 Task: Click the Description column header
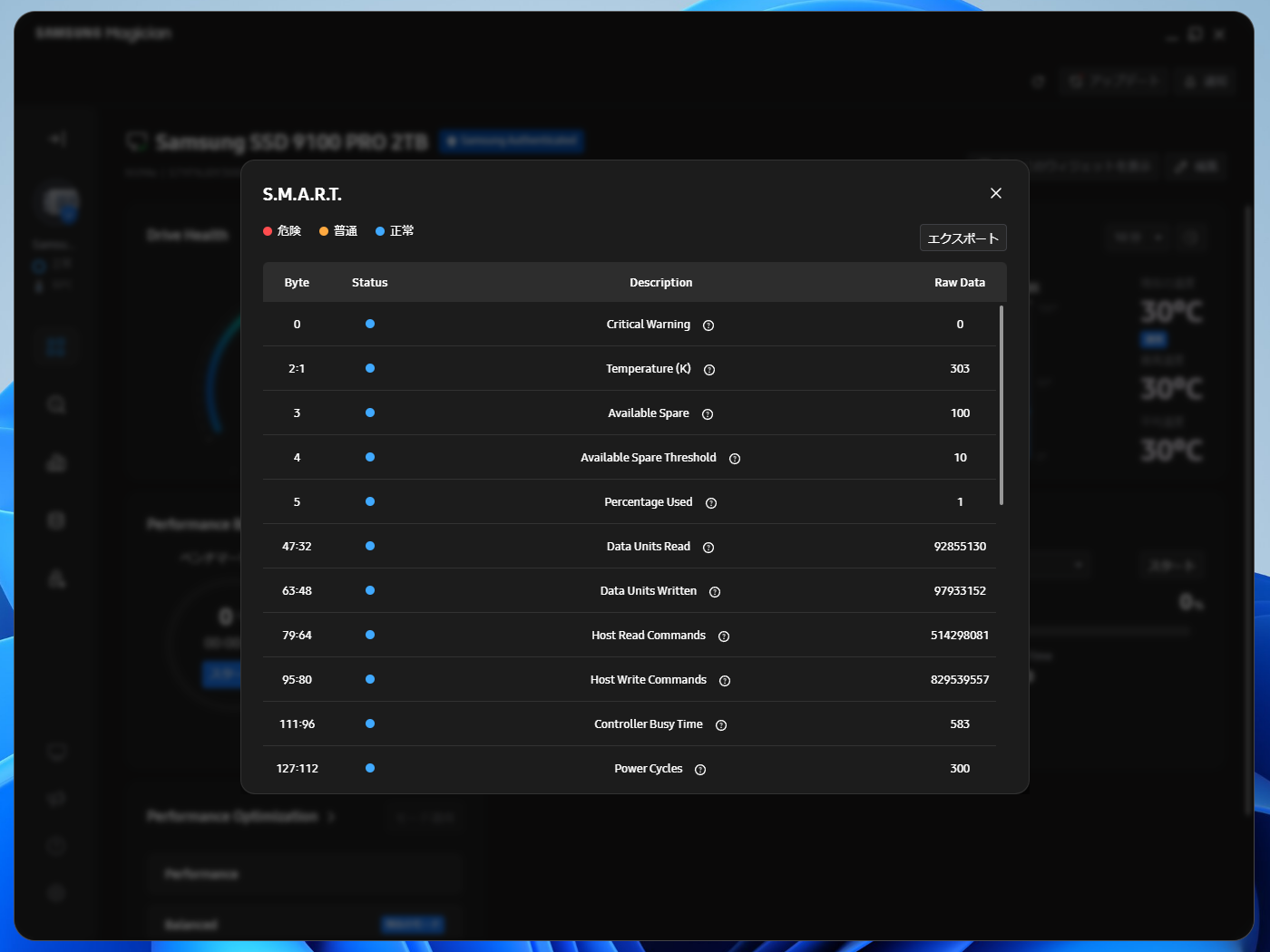661,283
